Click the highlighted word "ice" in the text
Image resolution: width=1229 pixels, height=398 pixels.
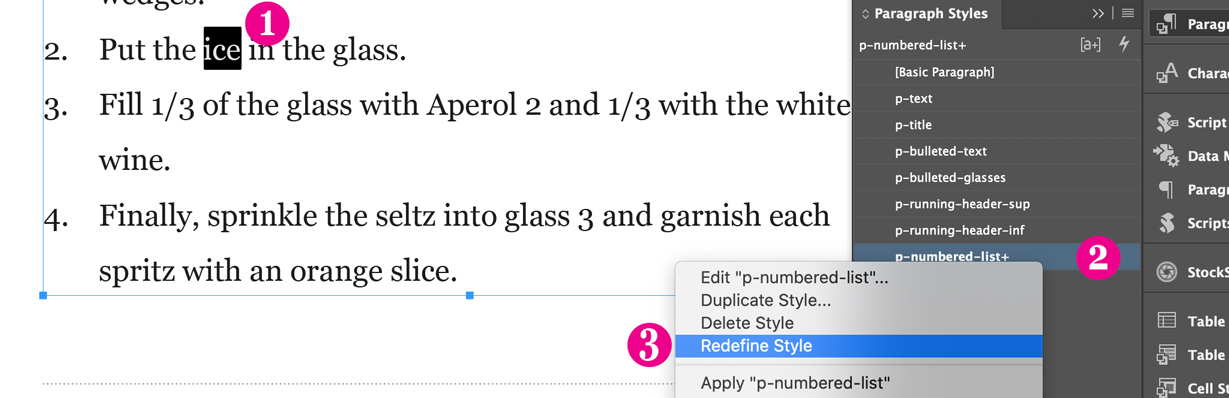[x=222, y=49]
